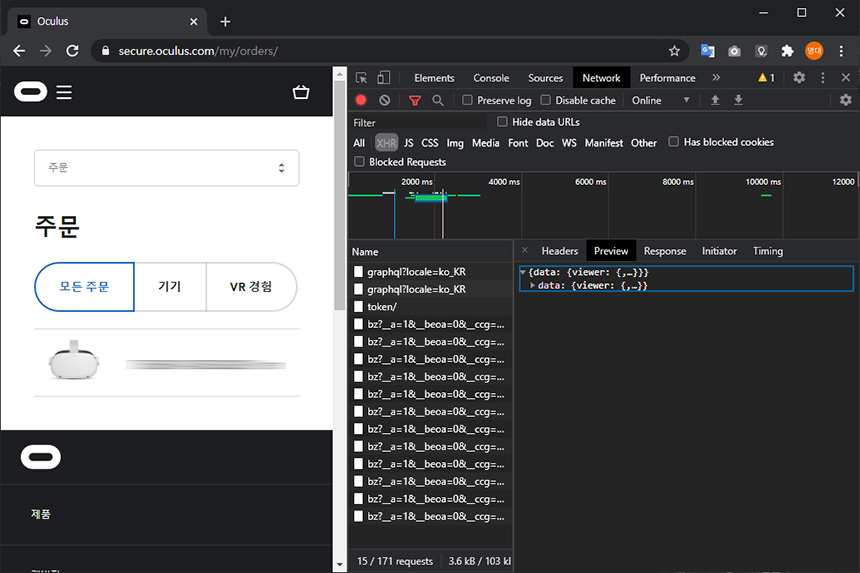Viewport: 860px width, 573px height.
Task: Close the Oculus browser tab
Action: click(194, 21)
